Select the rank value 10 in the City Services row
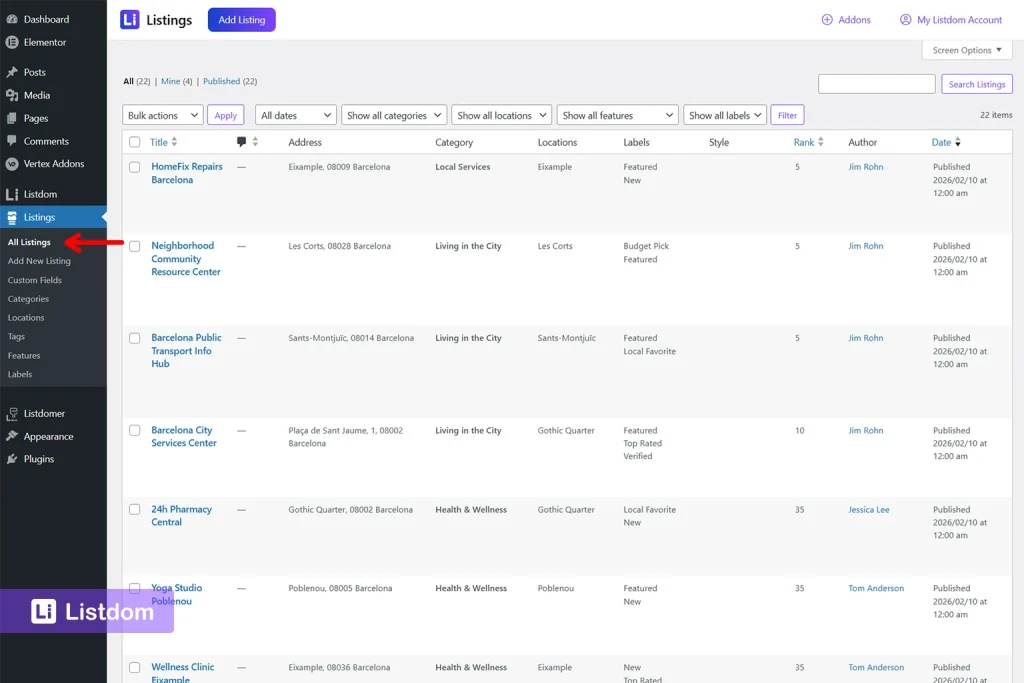1024x683 pixels. pos(799,431)
